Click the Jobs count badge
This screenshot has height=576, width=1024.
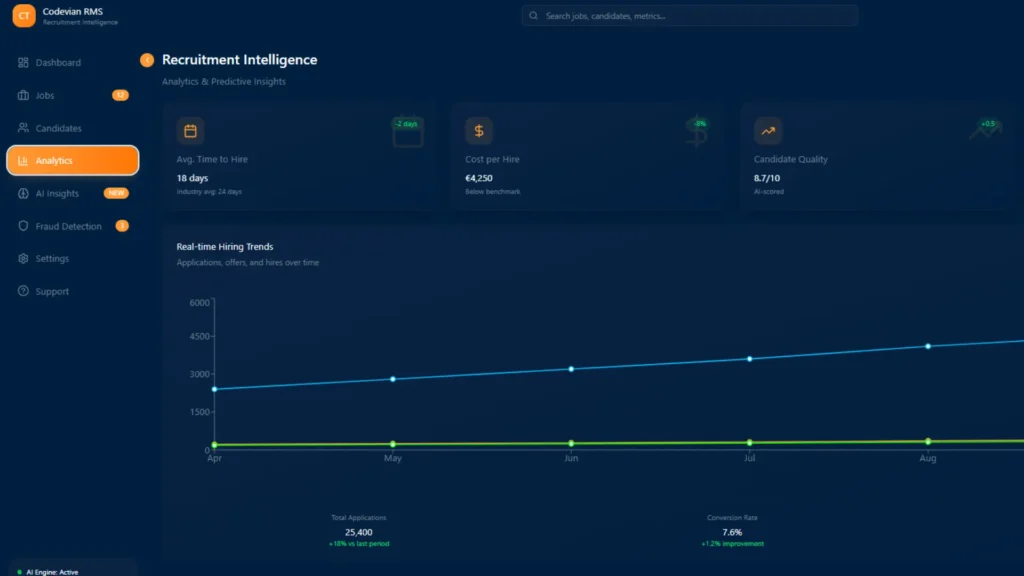coord(120,96)
